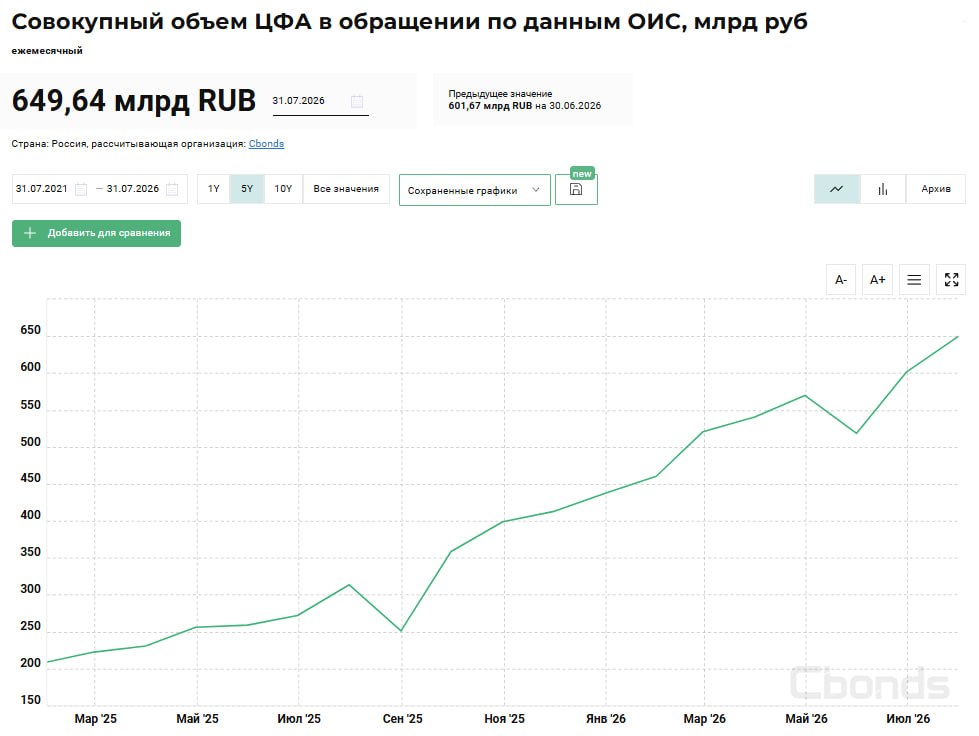Screen dimensions: 979x736
Task: Decrease chart font with A- button
Action: [841, 280]
